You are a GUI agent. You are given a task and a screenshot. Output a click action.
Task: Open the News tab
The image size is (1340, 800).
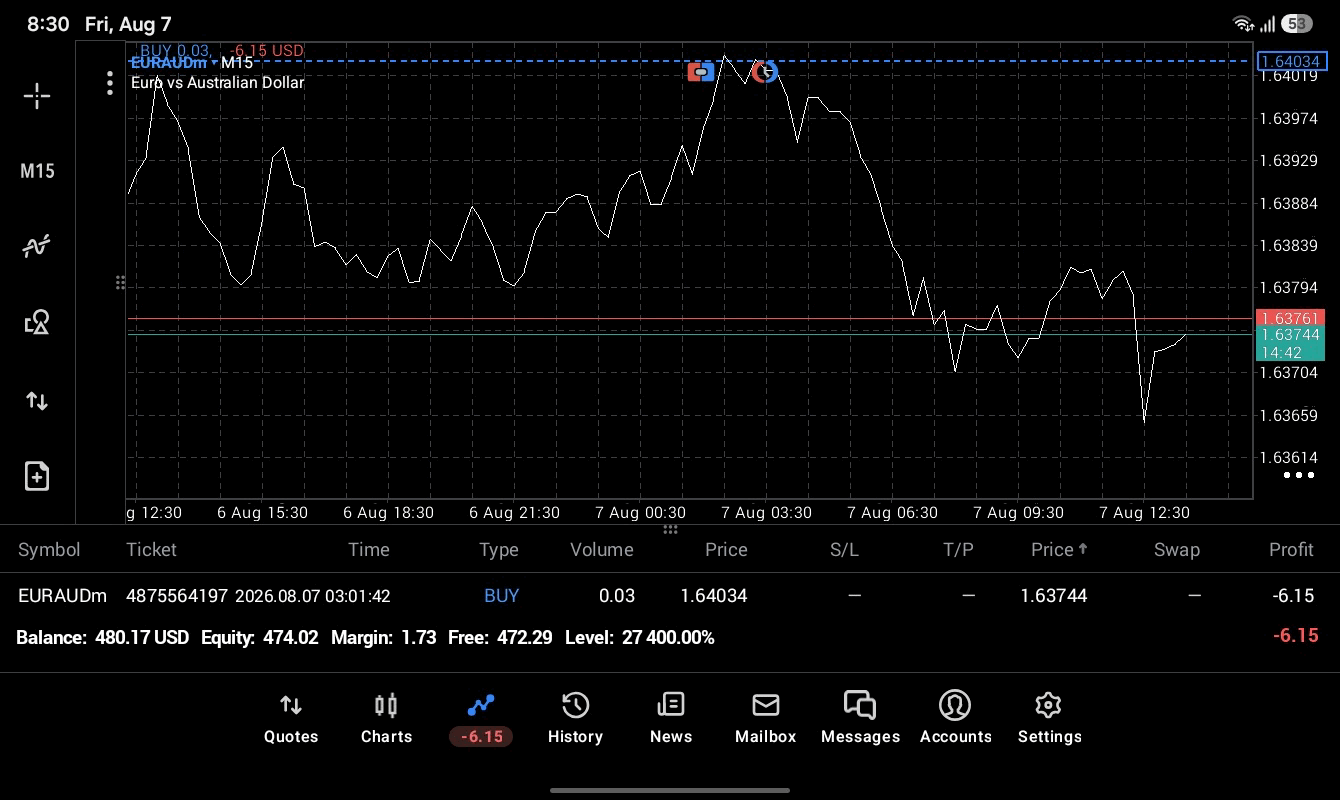671,720
